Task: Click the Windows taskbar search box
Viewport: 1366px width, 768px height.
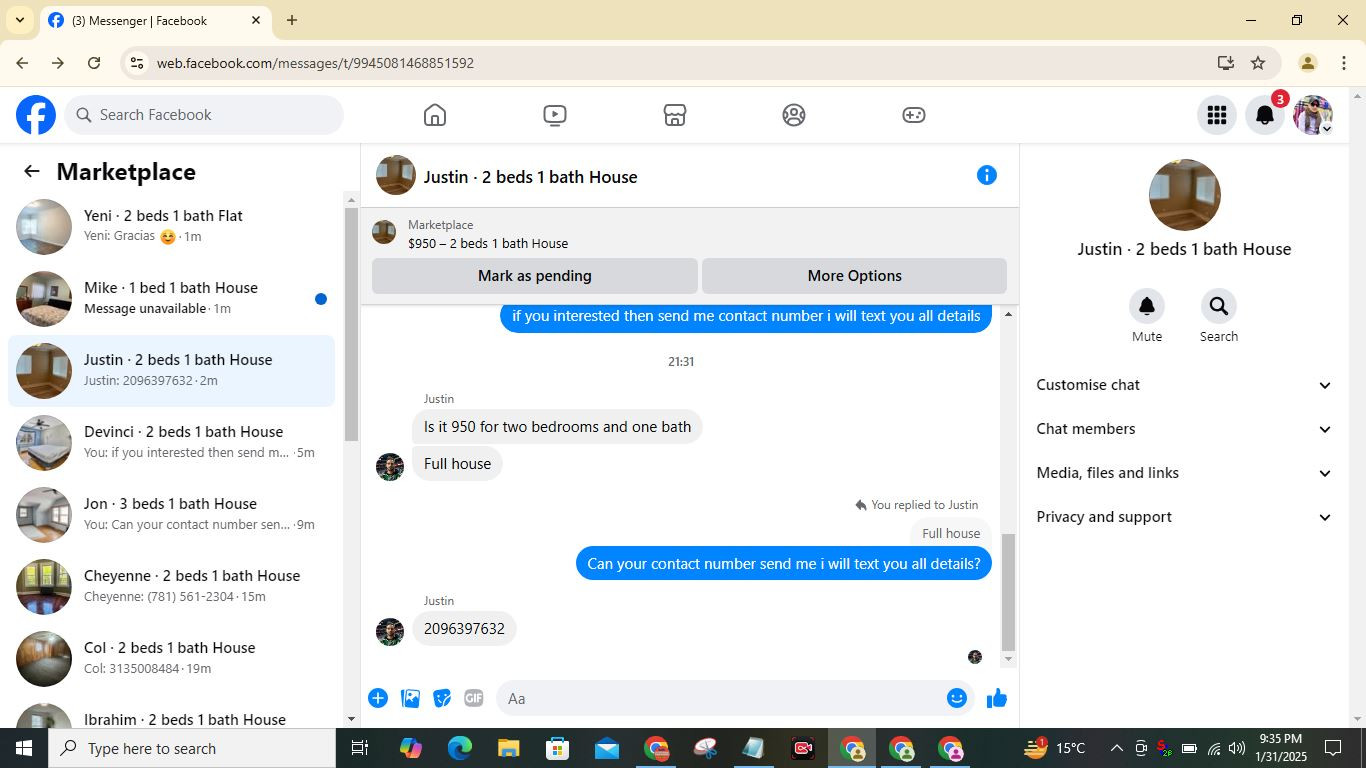Action: 192,748
